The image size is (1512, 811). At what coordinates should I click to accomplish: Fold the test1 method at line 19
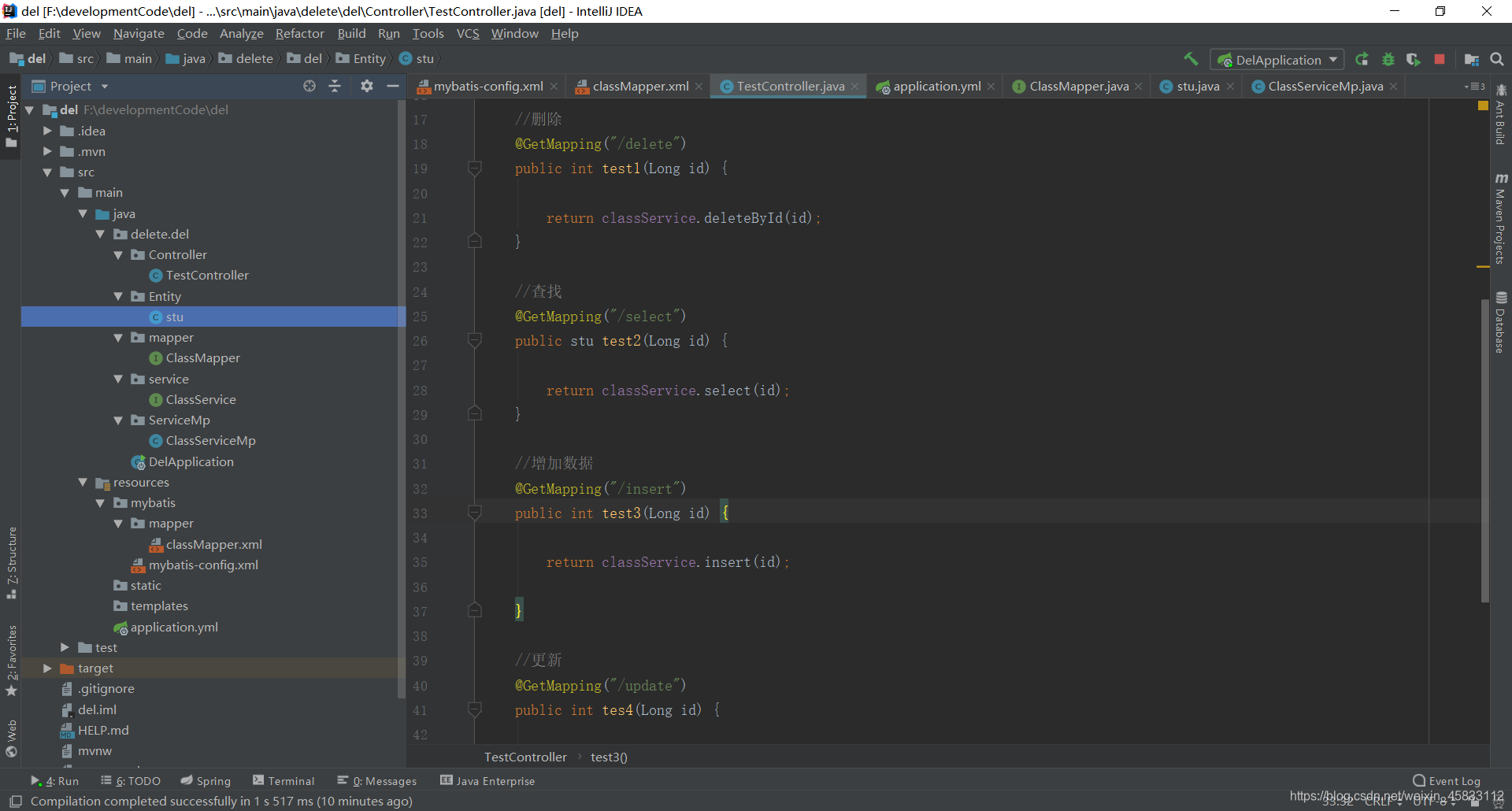475,168
